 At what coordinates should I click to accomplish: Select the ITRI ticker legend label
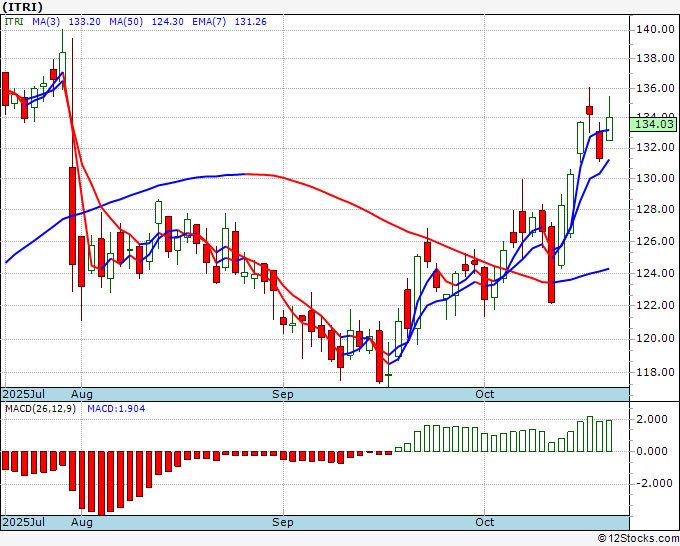coord(14,21)
